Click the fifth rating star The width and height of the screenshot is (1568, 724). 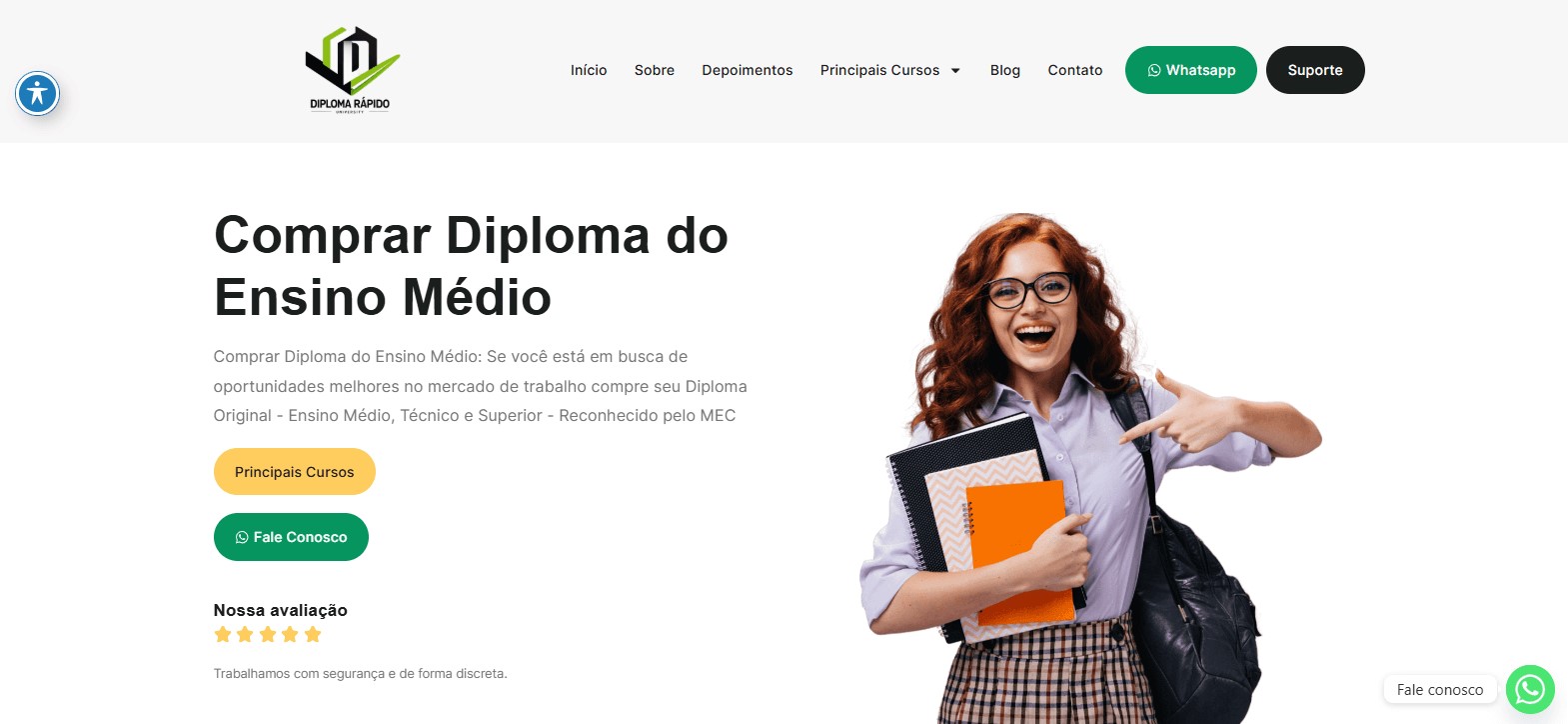coord(313,634)
